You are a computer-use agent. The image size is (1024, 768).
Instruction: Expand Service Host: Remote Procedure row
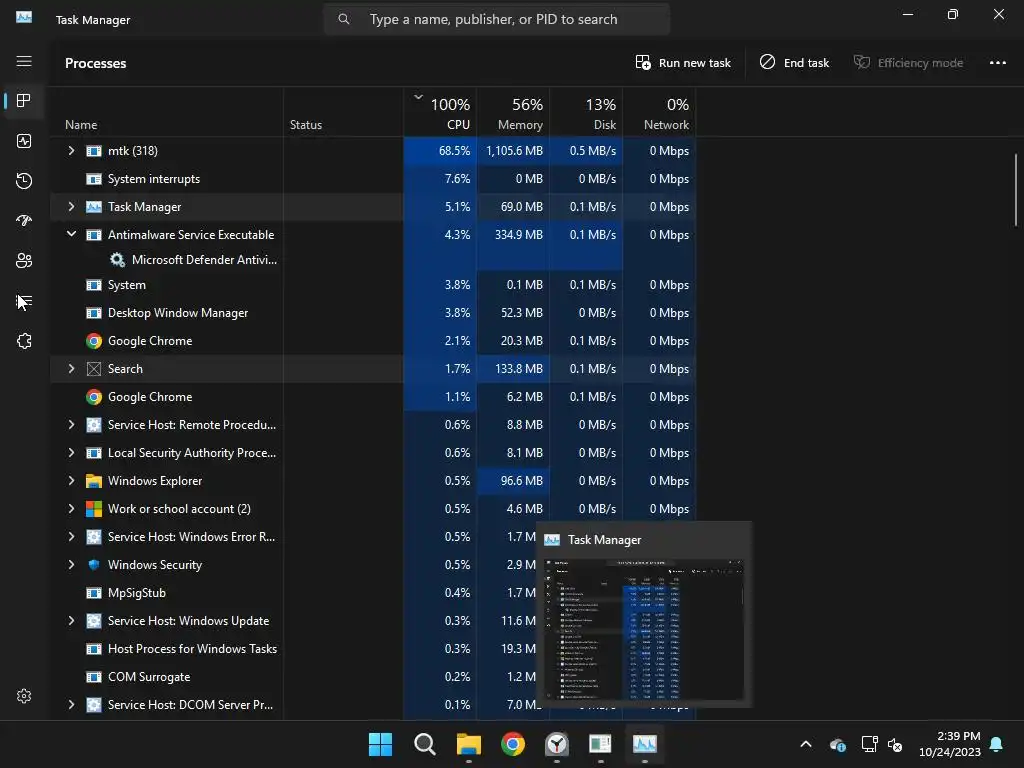pyautogui.click(x=71, y=425)
